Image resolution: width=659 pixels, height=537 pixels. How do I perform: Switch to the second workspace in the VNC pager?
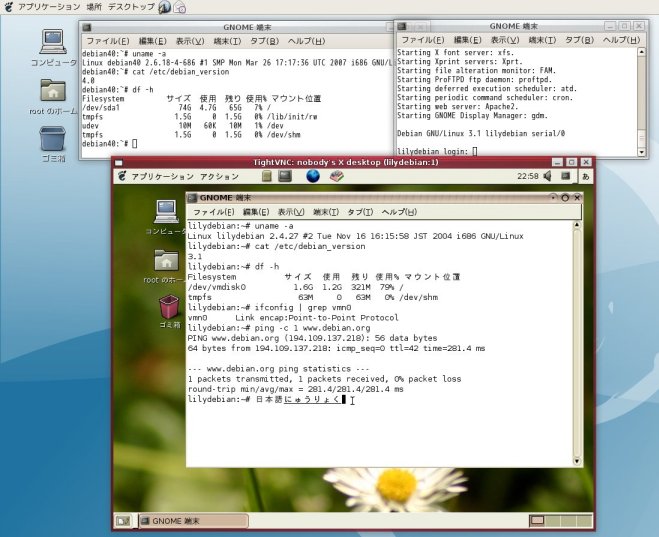click(553, 521)
